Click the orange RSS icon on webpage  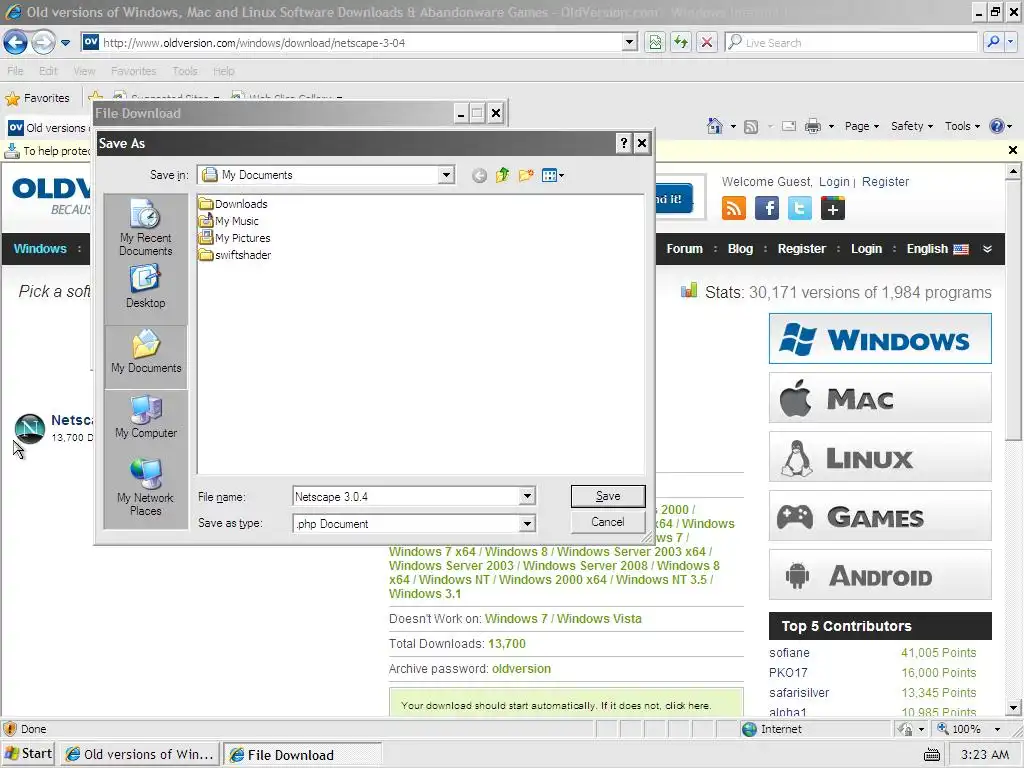click(x=733, y=208)
